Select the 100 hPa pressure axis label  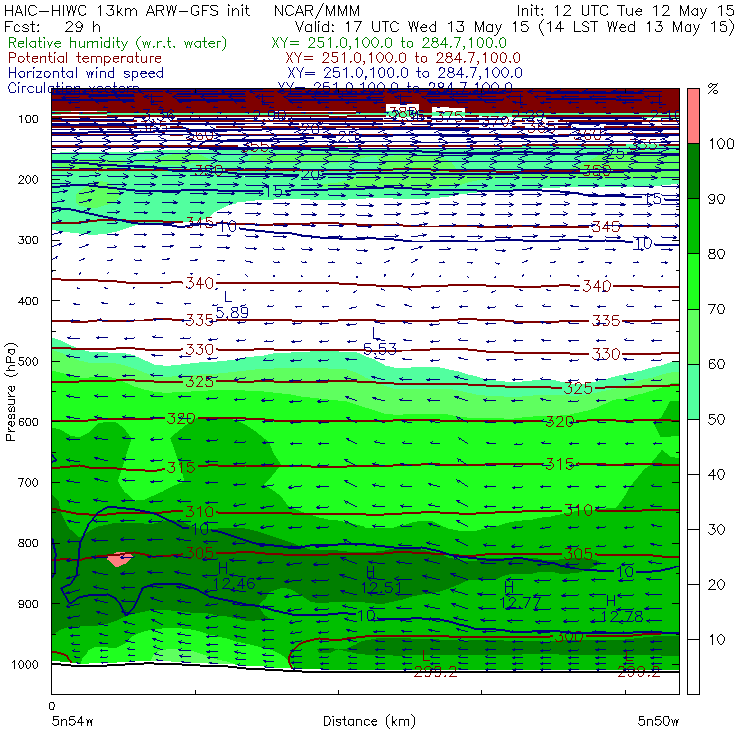point(28,119)
